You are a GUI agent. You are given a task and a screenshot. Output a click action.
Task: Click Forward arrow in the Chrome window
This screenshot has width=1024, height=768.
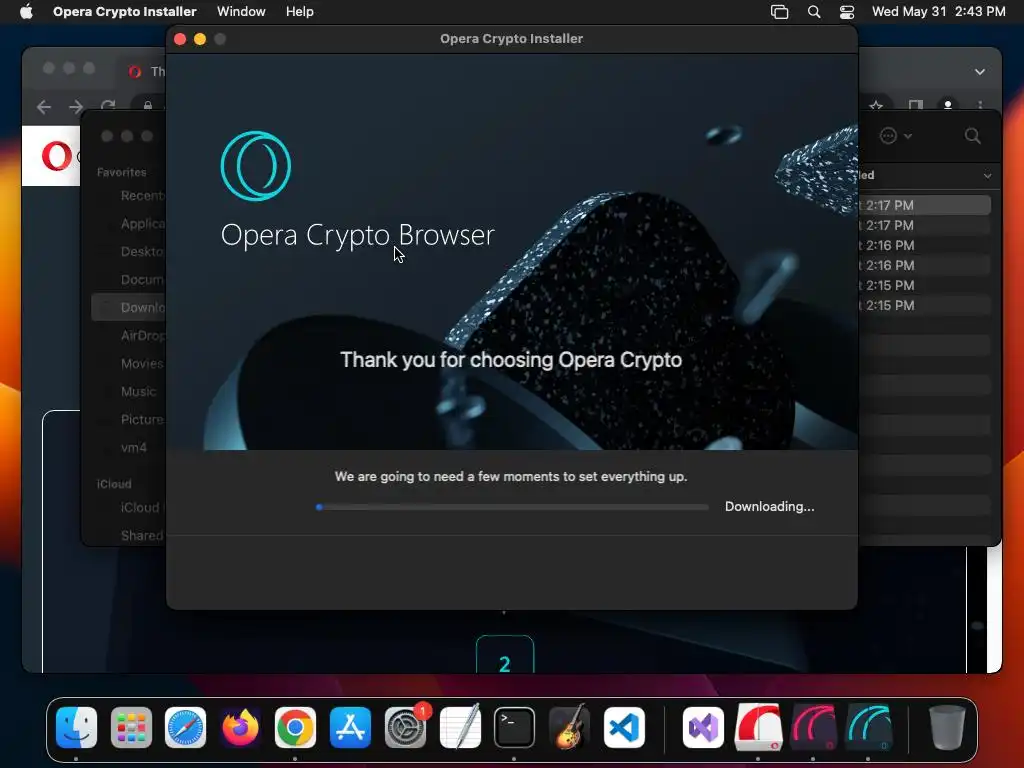76,106
